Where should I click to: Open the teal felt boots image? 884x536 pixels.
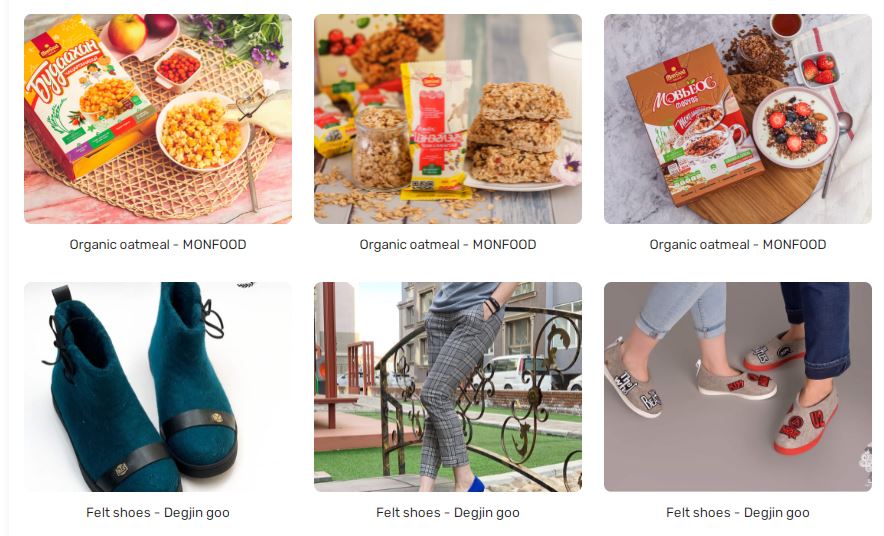158,387
